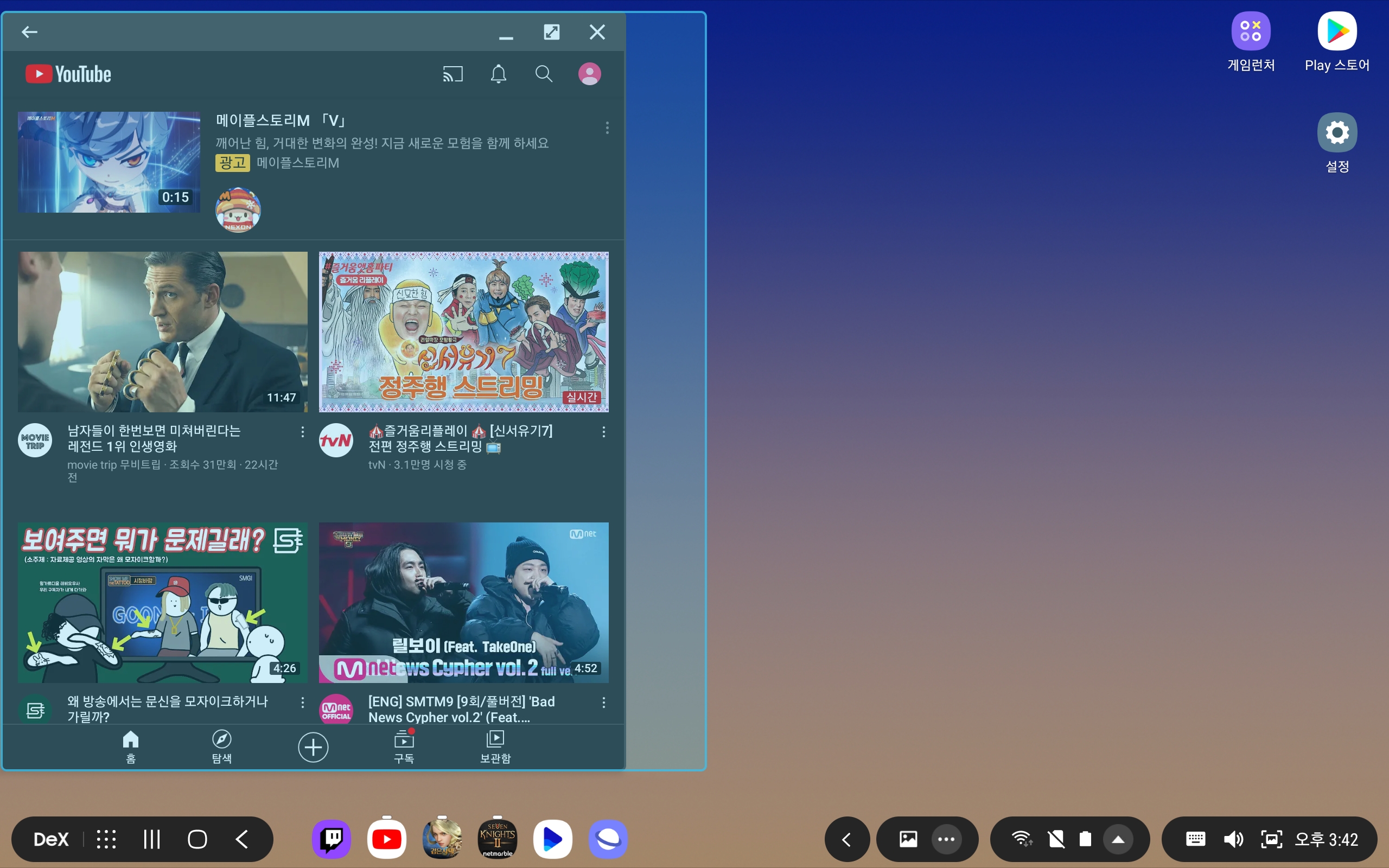The image size is (1389, 868).
Task: Click the DeX button in taskbar
Action: point(51,839)
